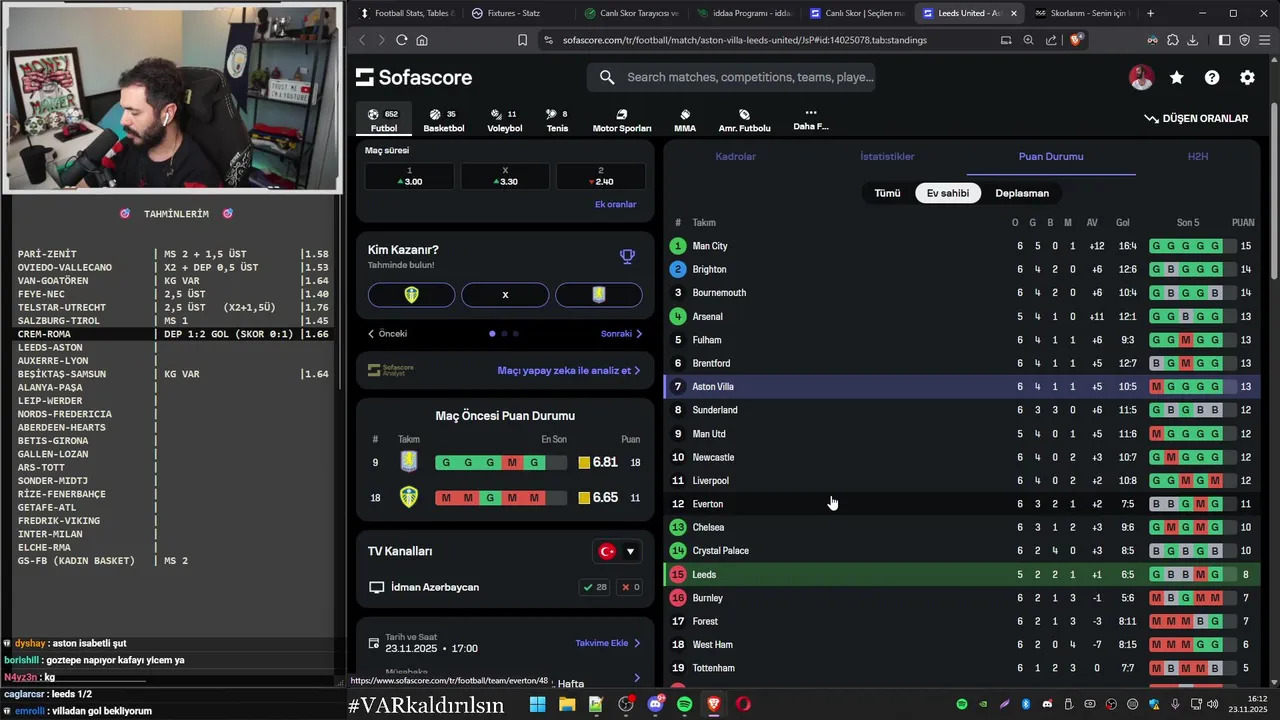Open Aston Villa crest in Maç Öncesi table
Screen dimensions: 1280x720
pos(408,462)
